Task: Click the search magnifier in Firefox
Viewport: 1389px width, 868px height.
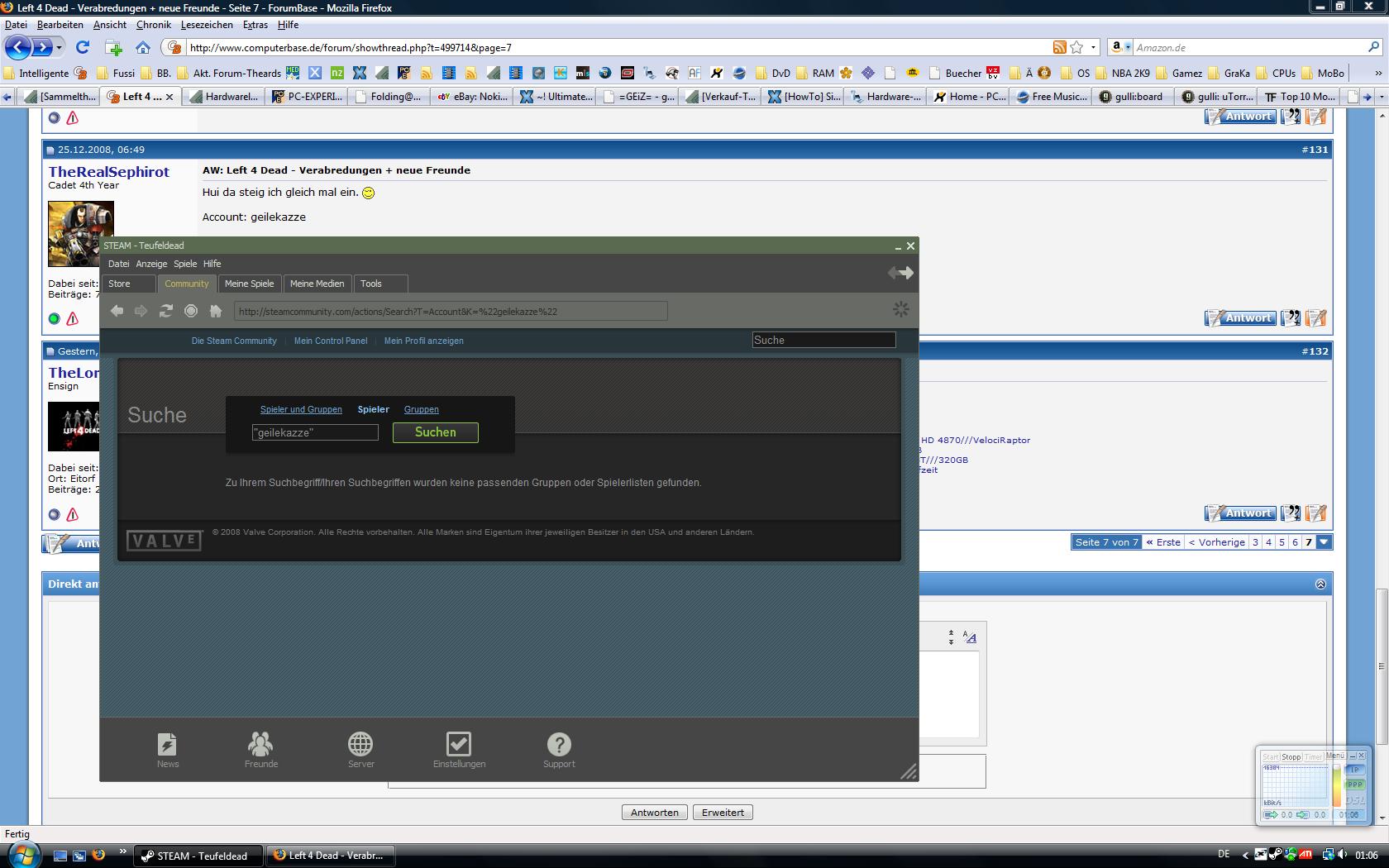Action: [x=1374, y=47]
